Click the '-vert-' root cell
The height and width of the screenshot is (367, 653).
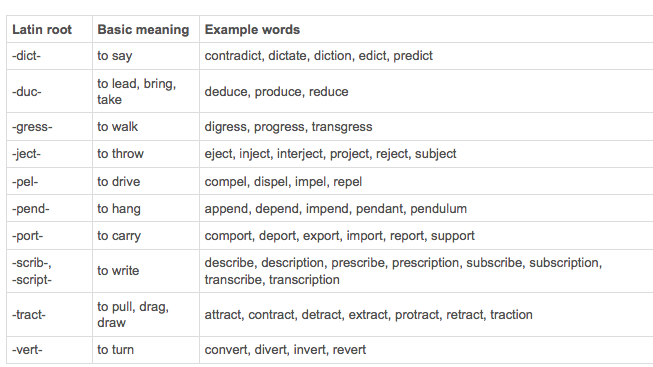[x=49, y=350]
